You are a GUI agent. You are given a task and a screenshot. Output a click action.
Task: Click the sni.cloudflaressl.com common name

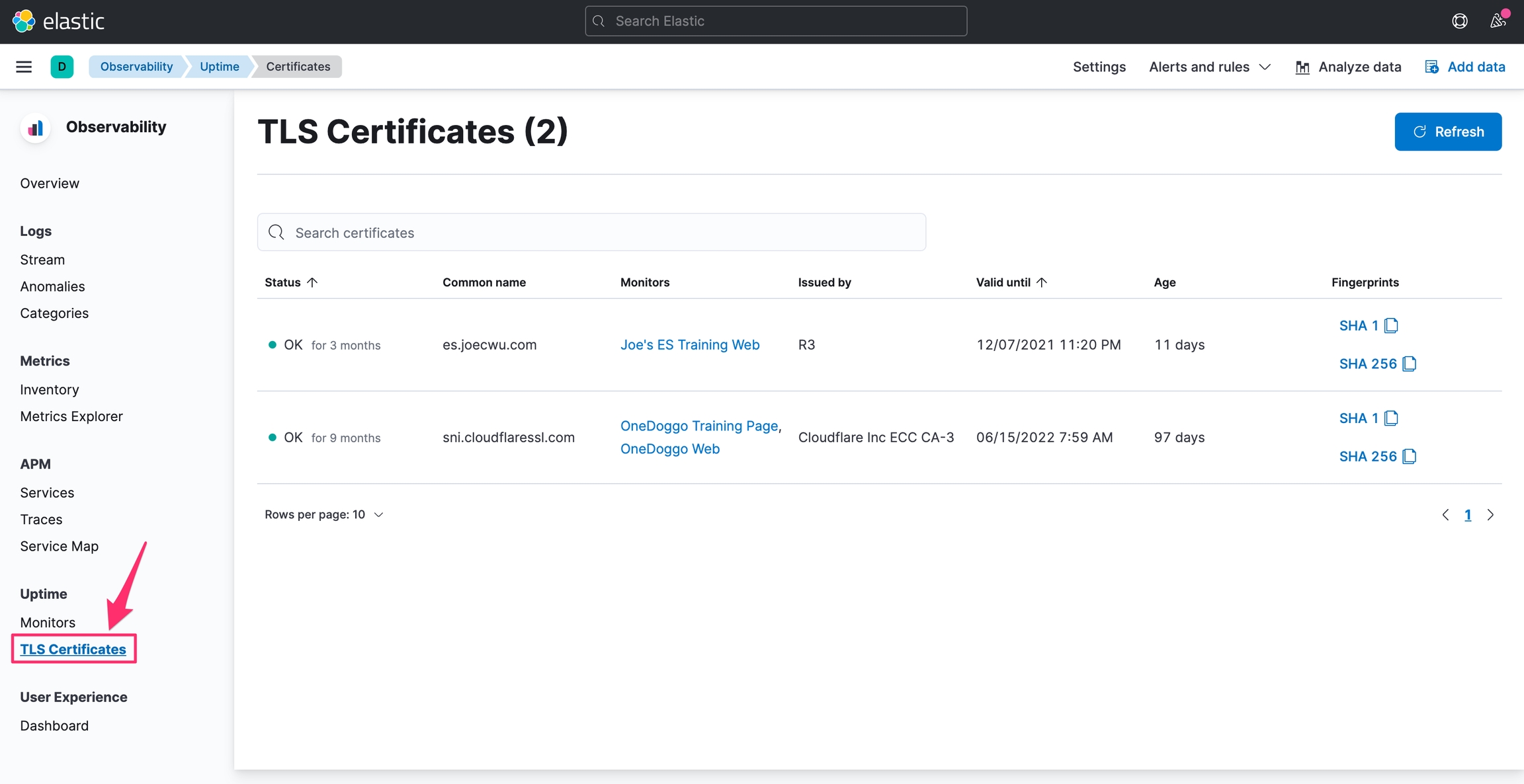click(x=509, y=438)
